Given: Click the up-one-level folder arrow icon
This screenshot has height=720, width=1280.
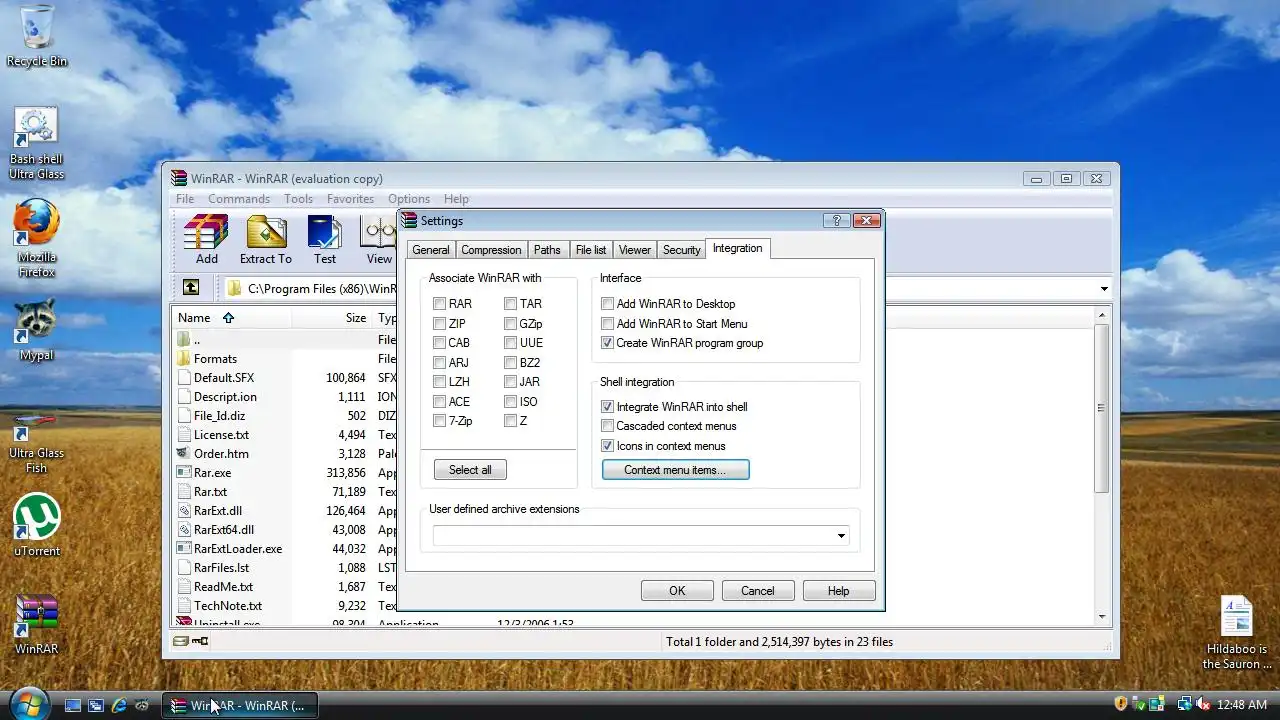Looking at the screenshot, I should click(x=191, y=288).
